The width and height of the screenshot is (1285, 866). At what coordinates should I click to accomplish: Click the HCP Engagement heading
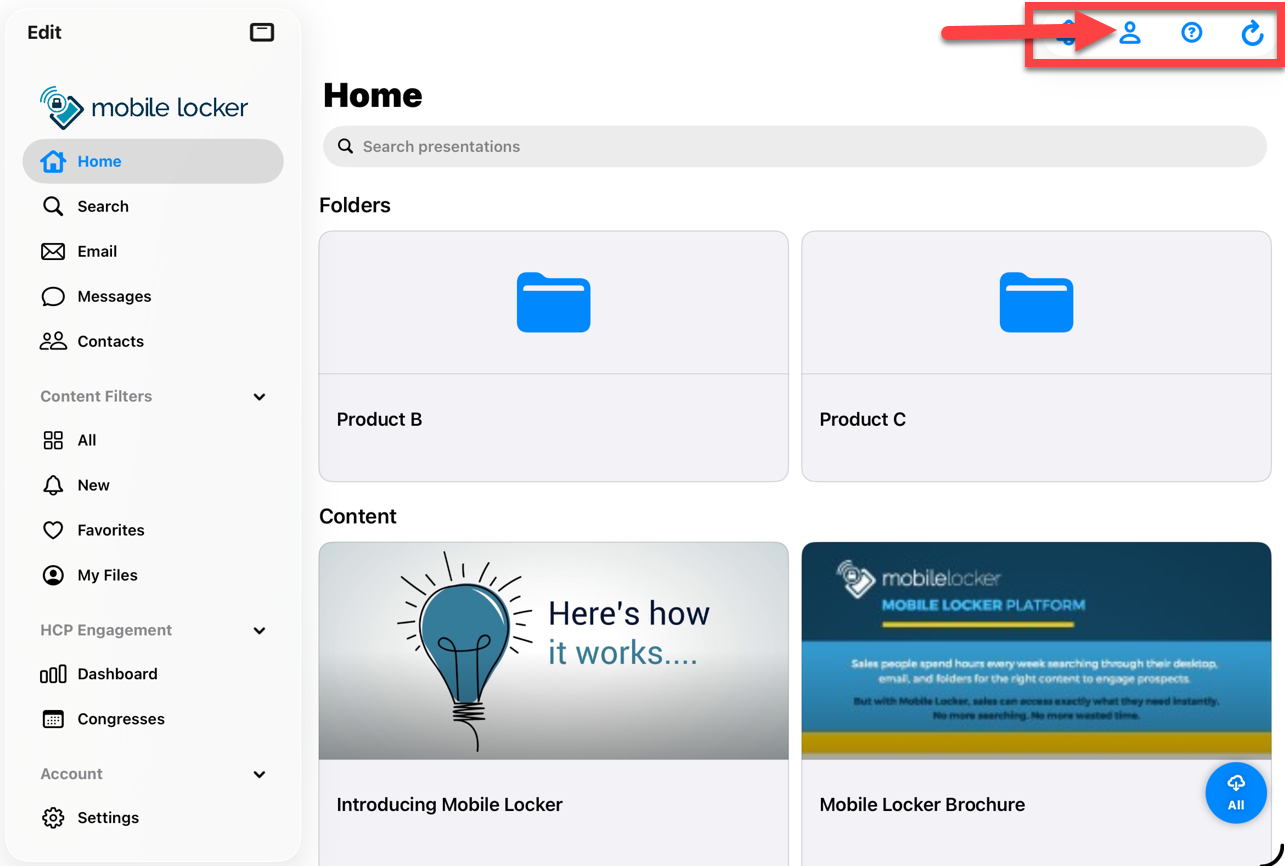(106, 631)
